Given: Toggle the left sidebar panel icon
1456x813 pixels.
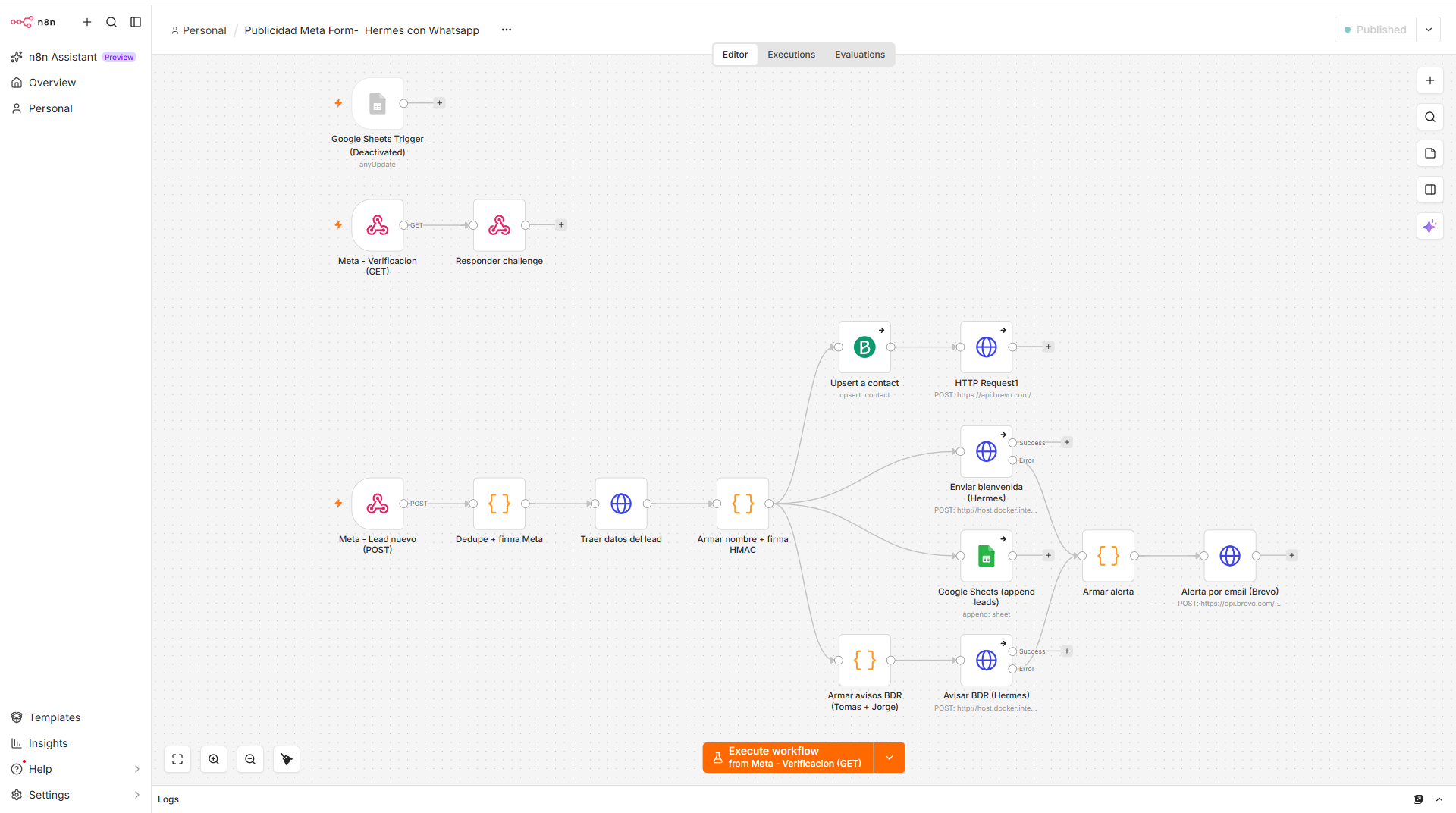Looking at the screenshot, I should tap(136, 22).
